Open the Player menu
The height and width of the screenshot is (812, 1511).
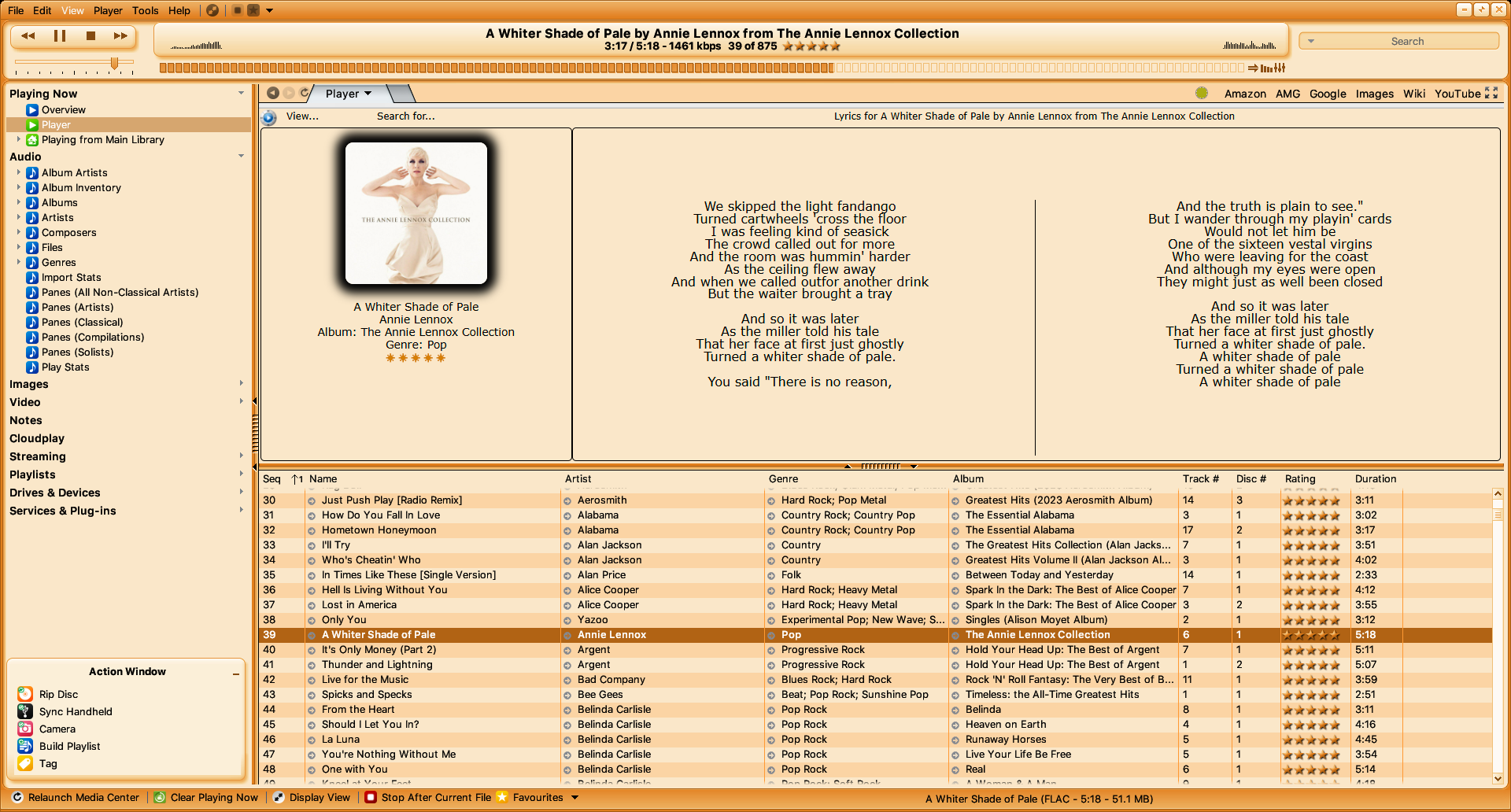(x=108, y=10)
